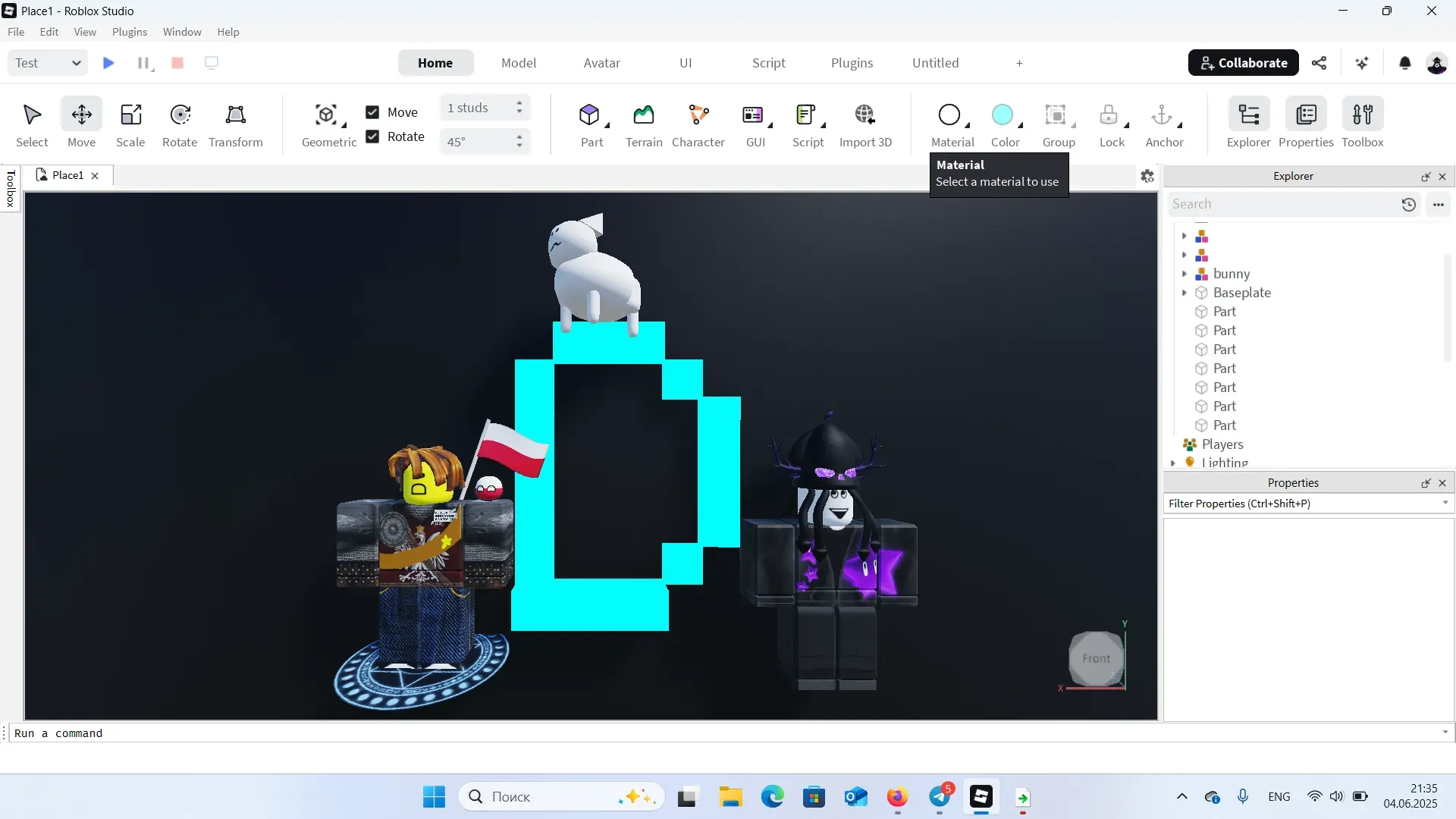Image resolution: width=1456 pixels, height=819 pixels.
Task: Toggle the Rotate snapping checkbox
Action: 372,136
